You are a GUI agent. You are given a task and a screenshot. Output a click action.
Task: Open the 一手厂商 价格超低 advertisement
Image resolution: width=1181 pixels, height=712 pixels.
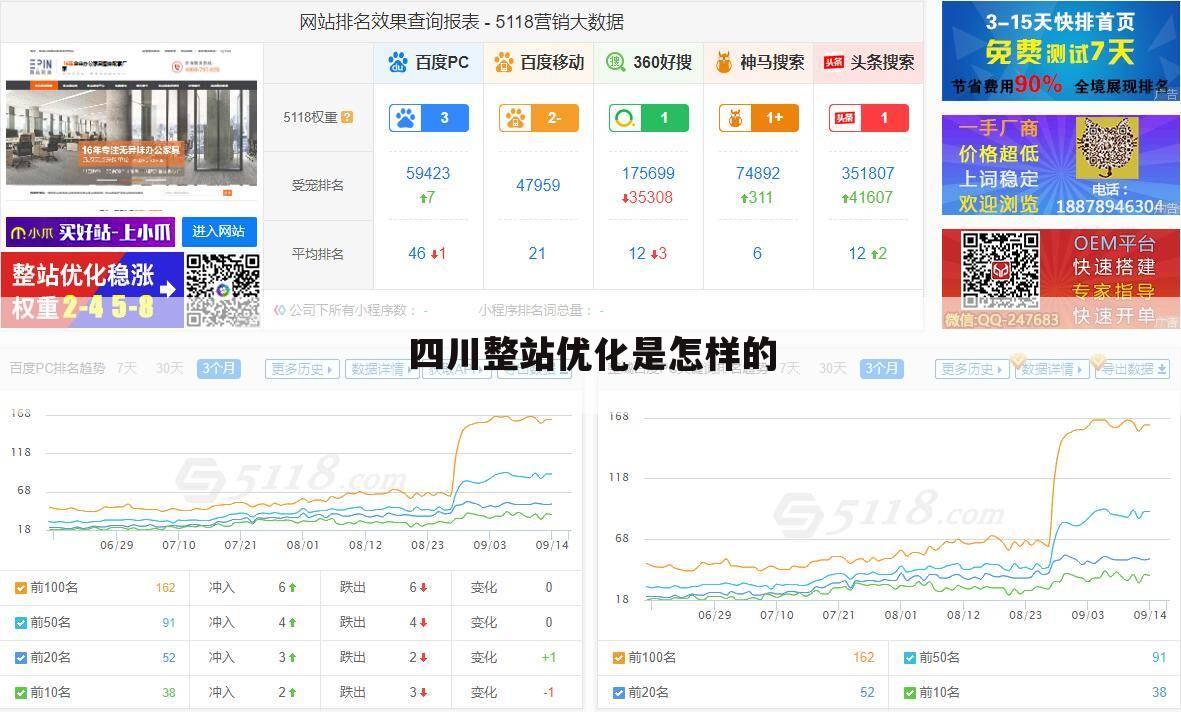1060,165
